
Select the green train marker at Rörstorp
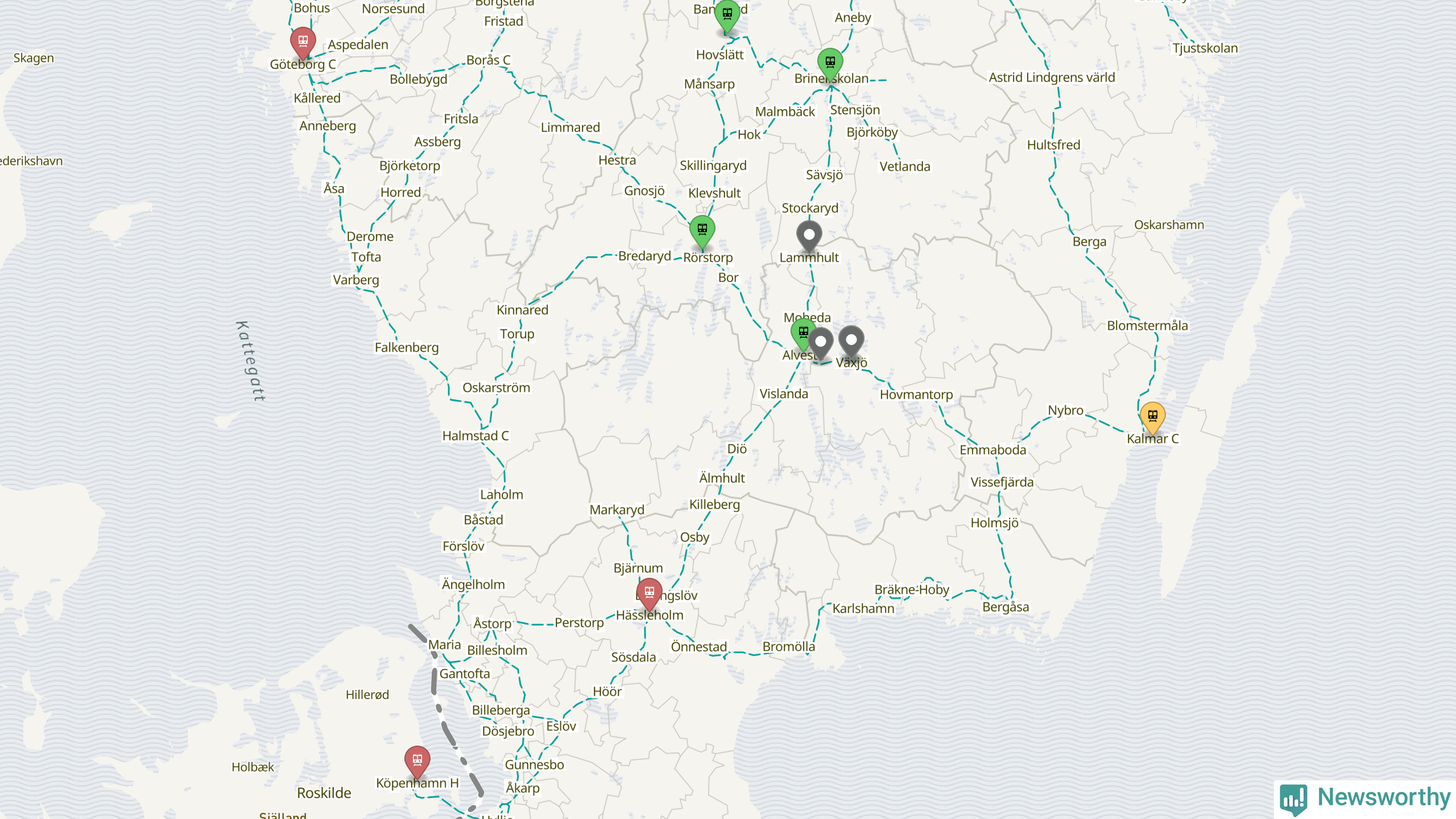pyautogui.click(x=702, y=230)
